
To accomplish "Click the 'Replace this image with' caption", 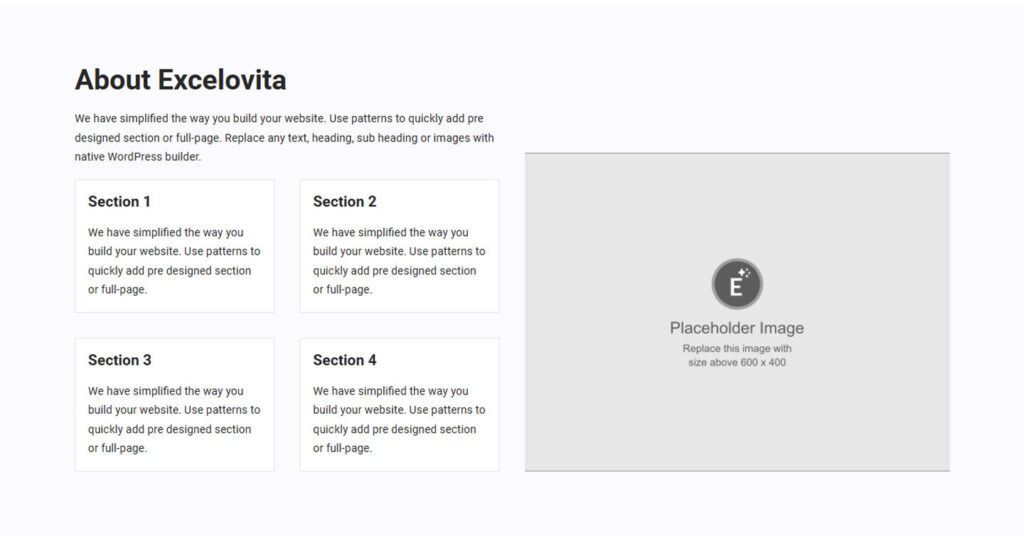I will tap(737, 348).
